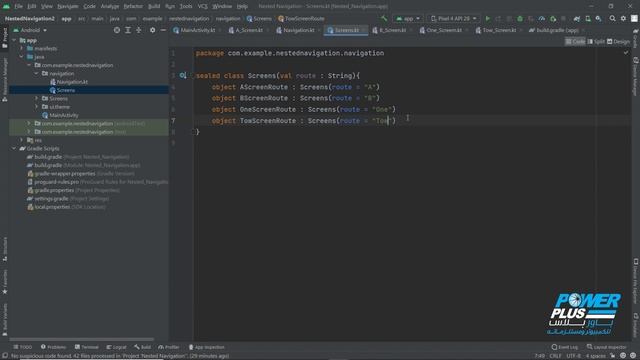
Task: Open the Emulator tool window on right edge
Action: (x=636, y=325)
